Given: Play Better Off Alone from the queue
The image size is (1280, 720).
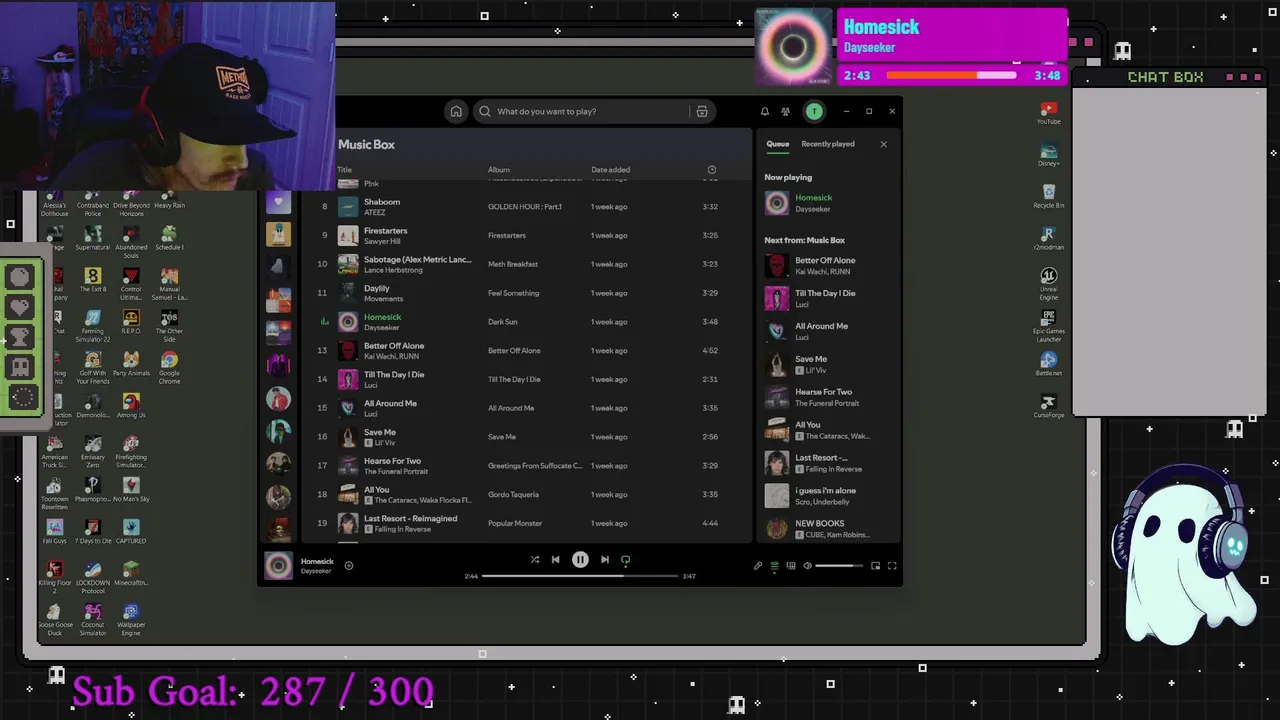Looking at the screenshot, I should pyautogui.click(x=826, y=266).
